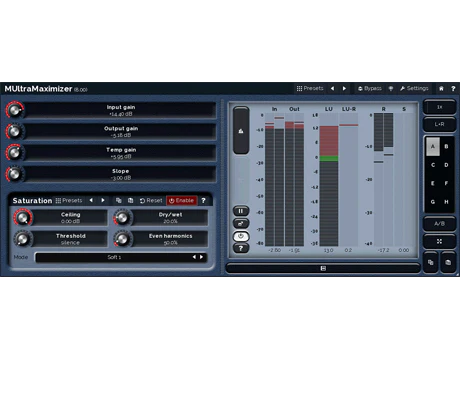The height and width of the screenshot is (416, 460).
Task: Click the 1x oversampling button
Action: pyautogui.click(x=439, y=107)
